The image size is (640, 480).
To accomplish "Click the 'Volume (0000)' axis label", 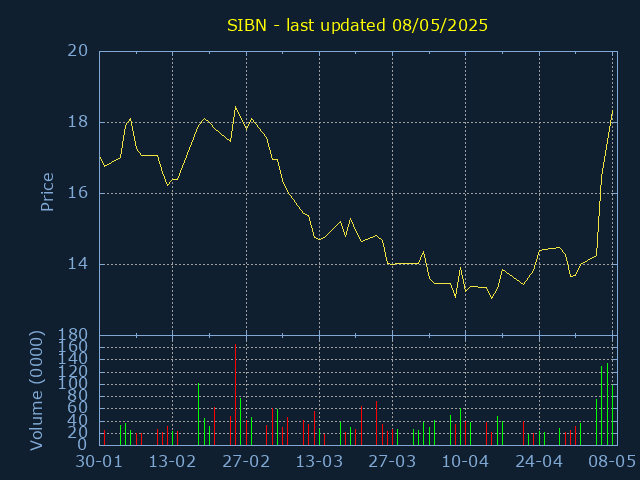I will tap(37, 391).
